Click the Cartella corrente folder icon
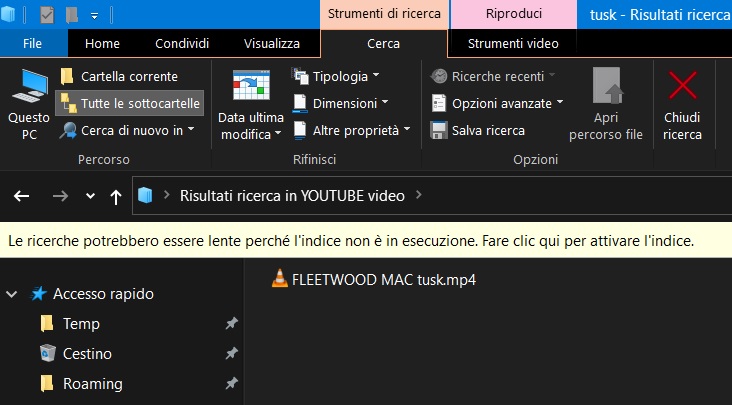The width and height of the screenshot is (732, 405). click(67, 76)
